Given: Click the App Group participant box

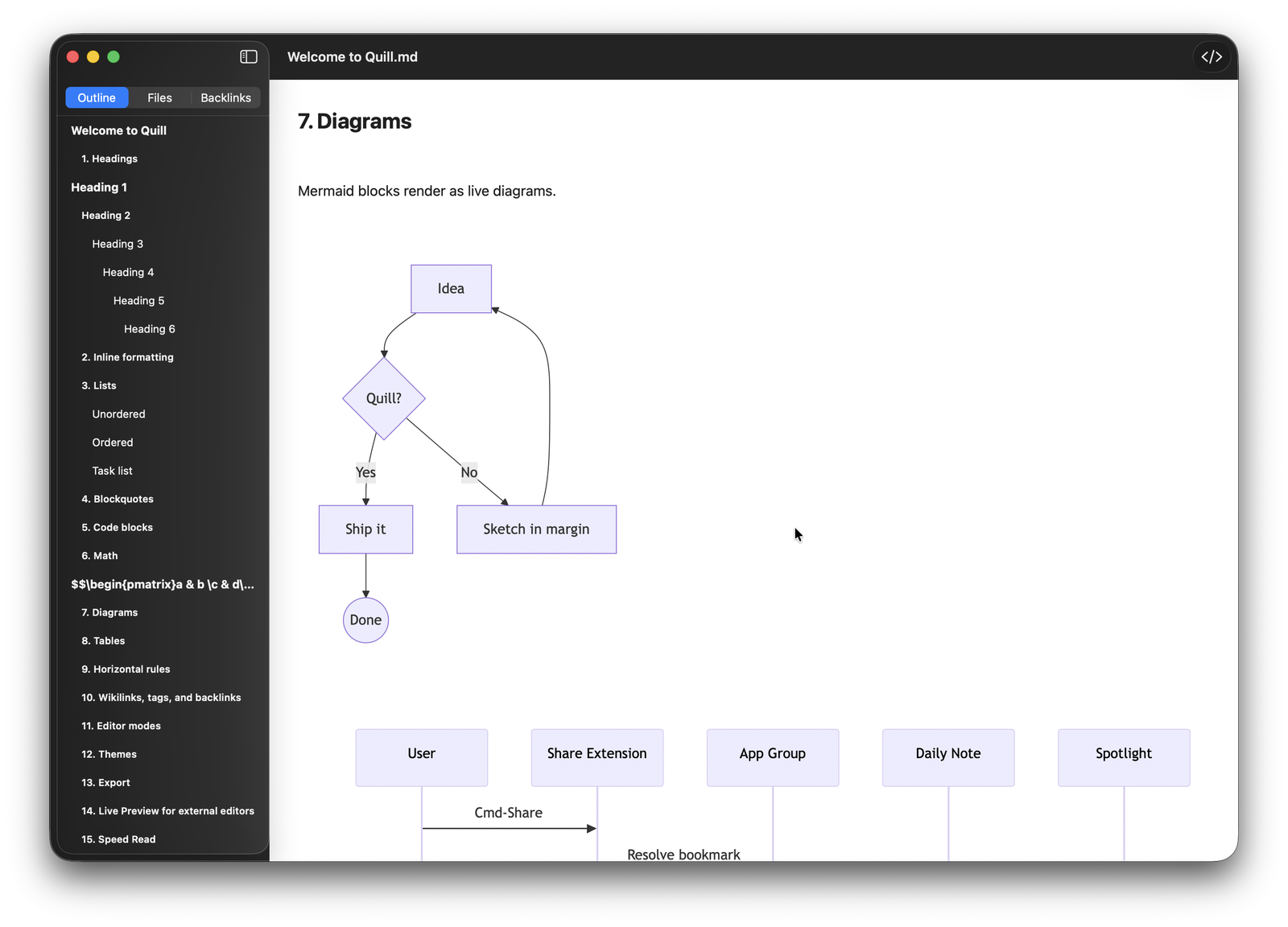Looking at the screenshot, I should pyautogui.click(x=773, y=757).
